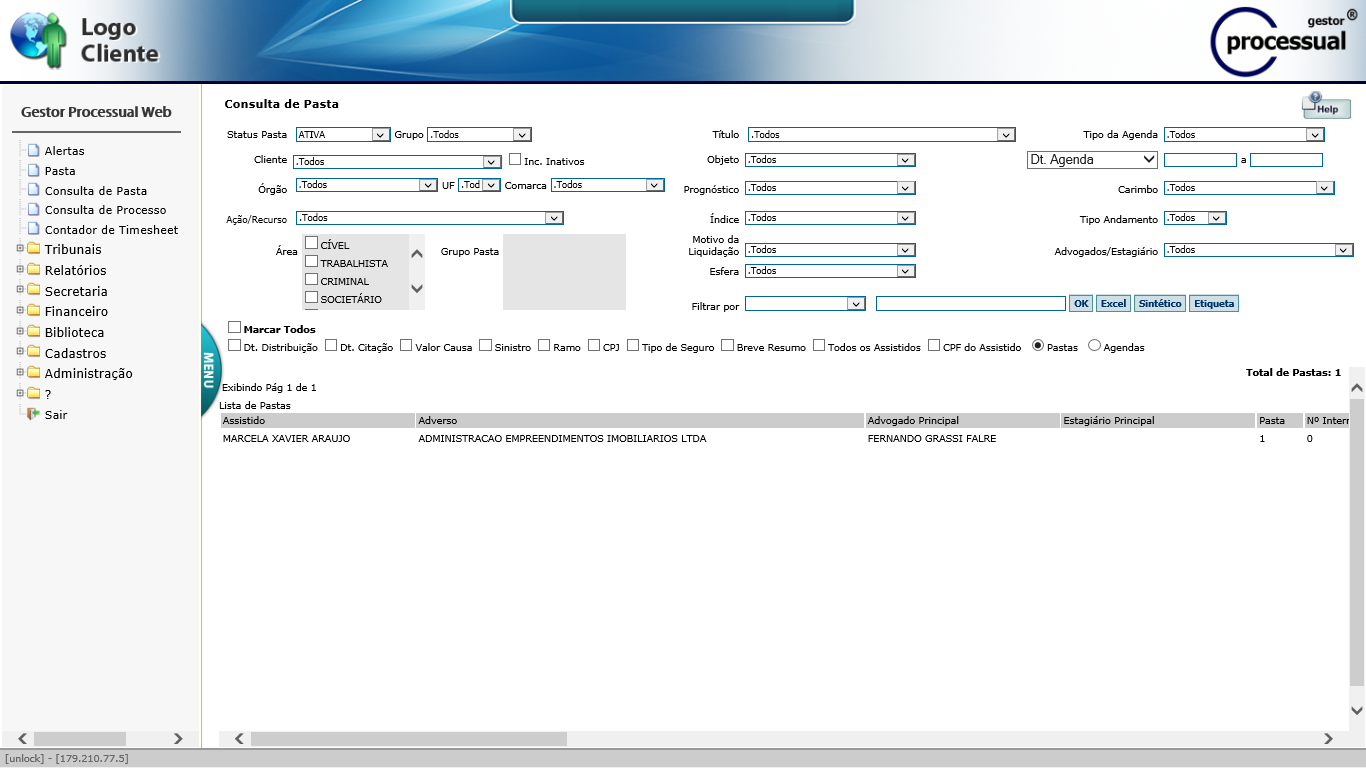Expand the Cadastros tree node
Image resolution: width=1366 pixels, height=768 pixels.
[x=20, y=353]
